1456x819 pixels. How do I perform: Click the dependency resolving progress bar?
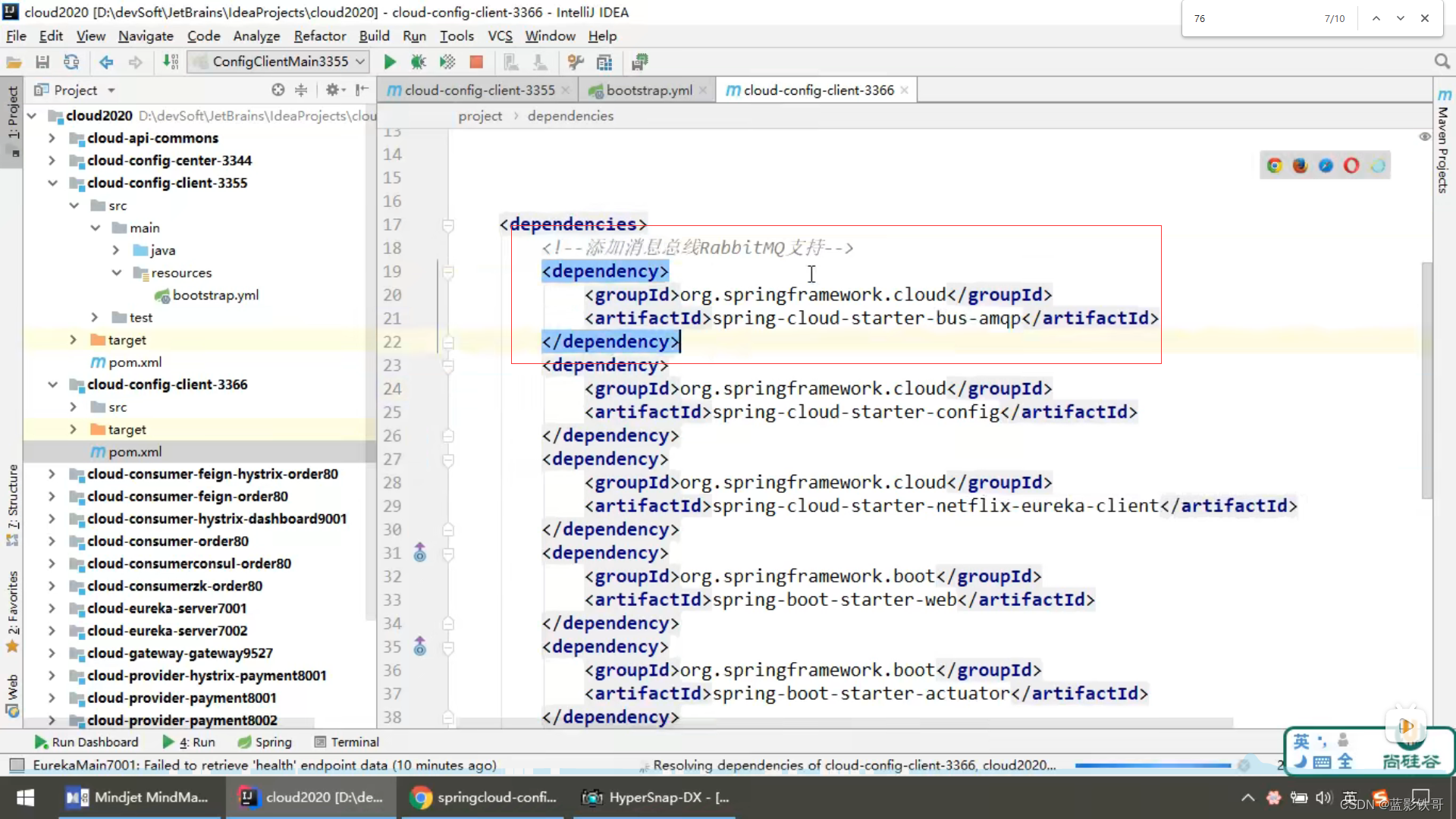1153,766
